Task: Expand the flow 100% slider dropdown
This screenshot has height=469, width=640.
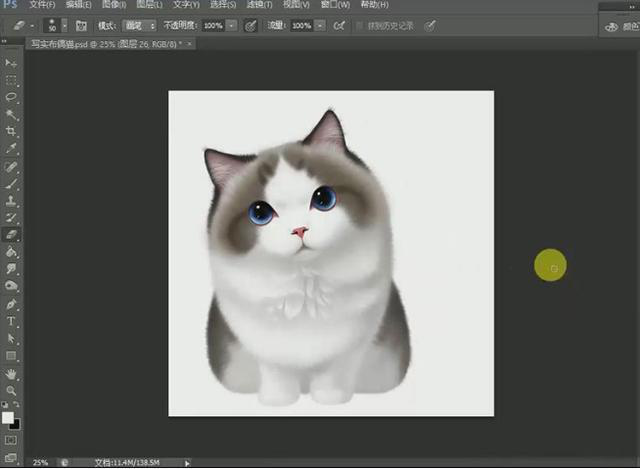Action: tap(321, 25)
